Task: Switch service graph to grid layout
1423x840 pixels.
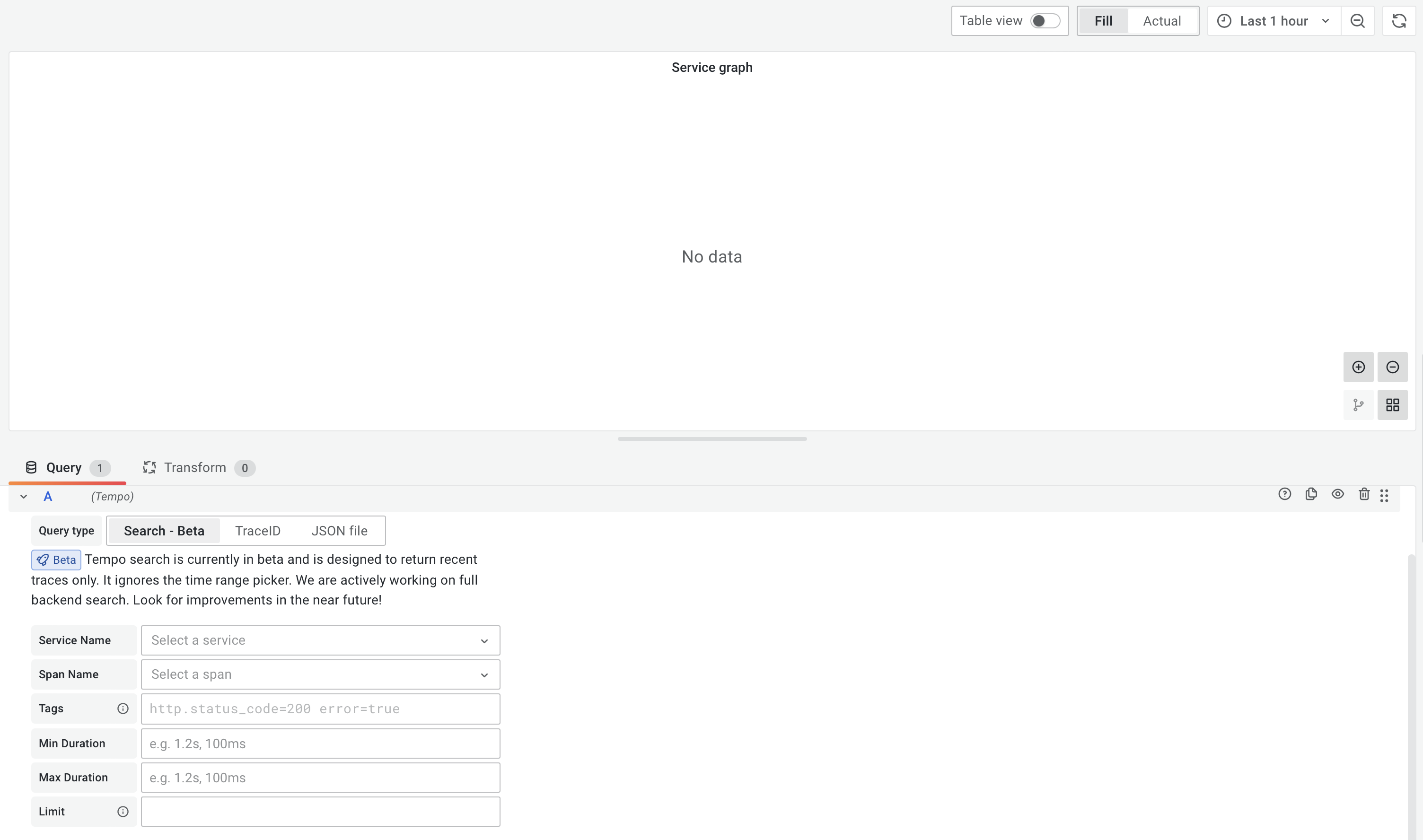Action: (x=1392, y=405)
